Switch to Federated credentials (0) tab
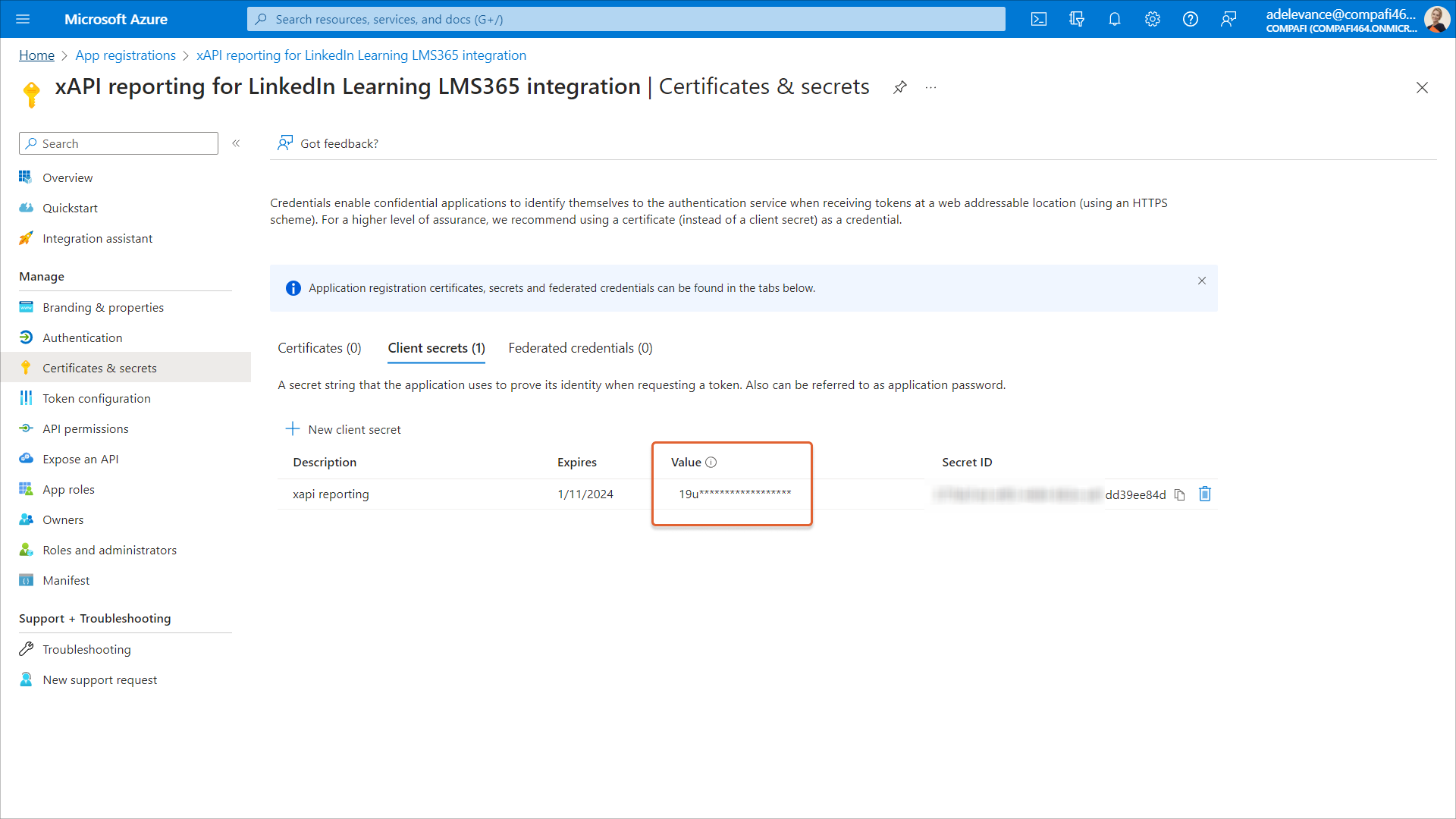1456x819 pixels. (580, 348)
